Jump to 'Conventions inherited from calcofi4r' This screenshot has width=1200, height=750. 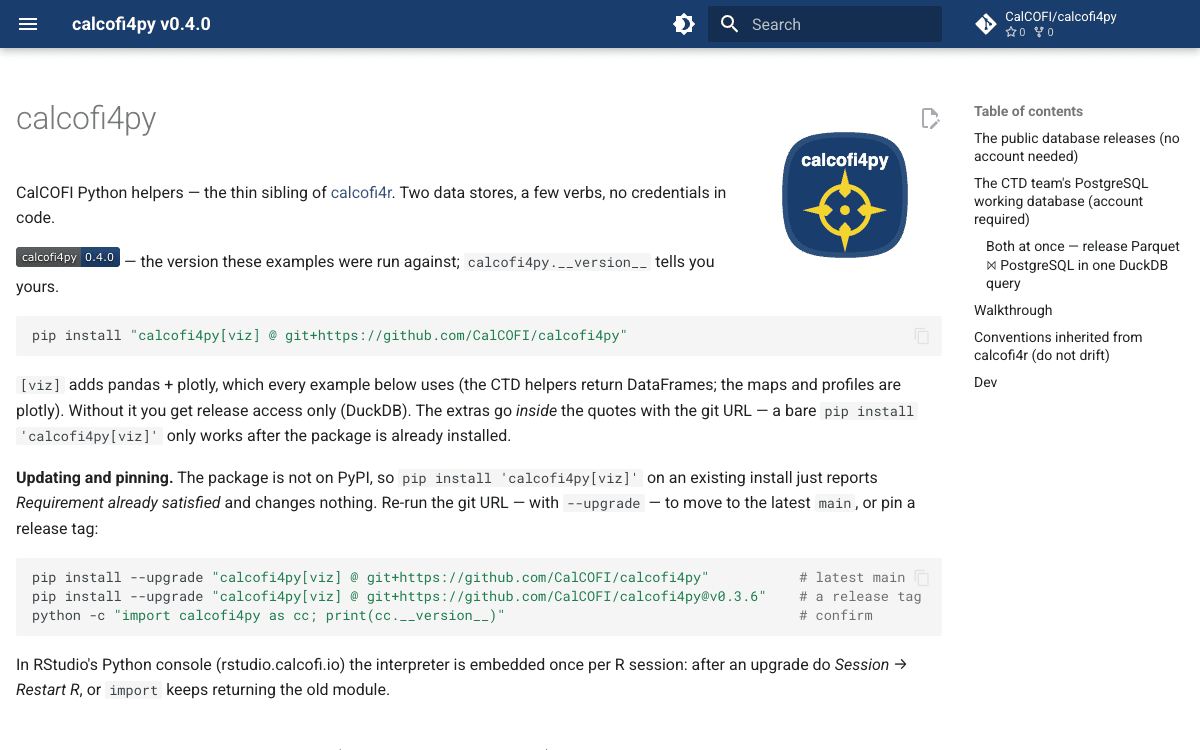(1058, 346)
